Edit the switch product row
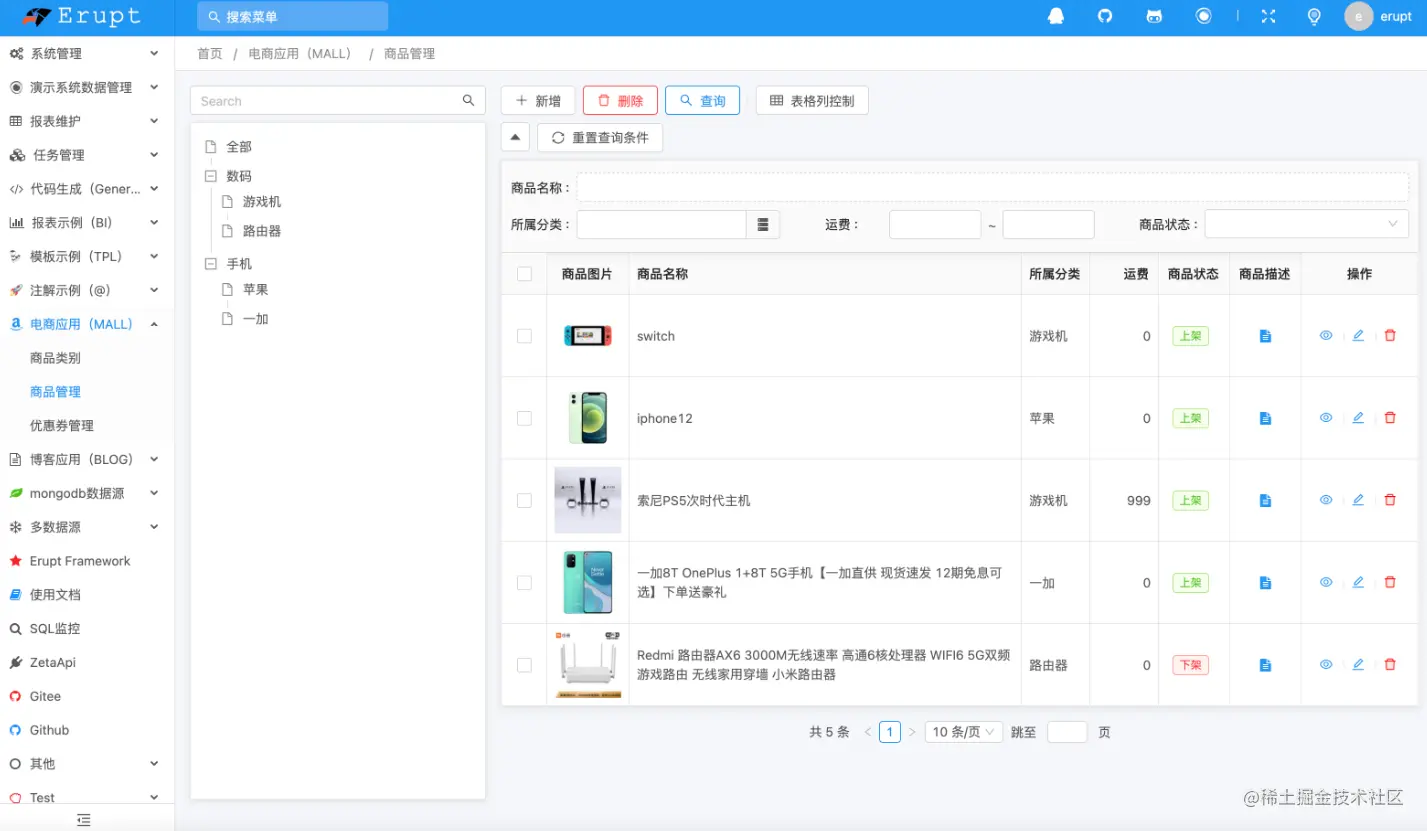This screenshot has width=1427, height=831. (1358, 336)
